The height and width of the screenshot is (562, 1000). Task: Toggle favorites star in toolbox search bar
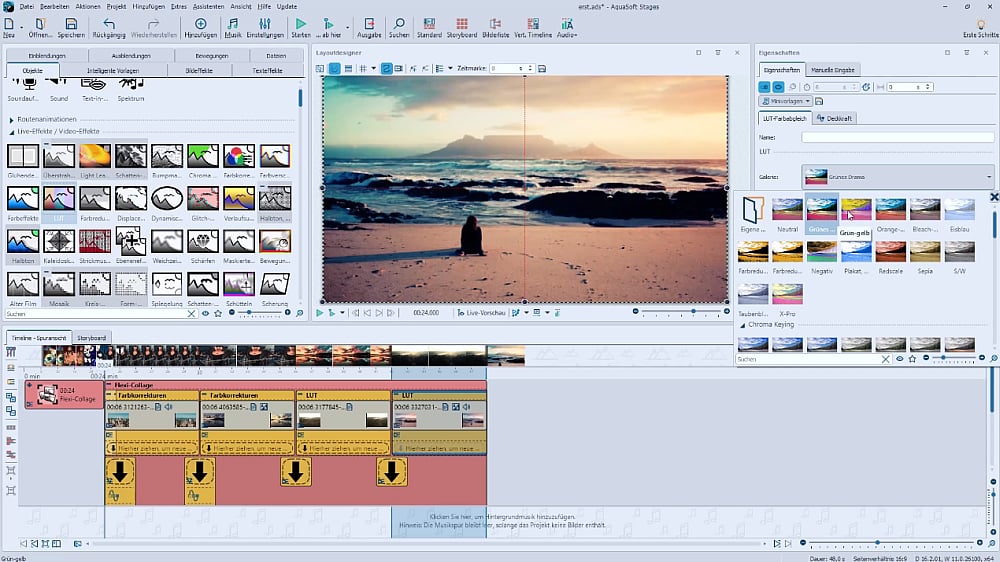(218, 313)
